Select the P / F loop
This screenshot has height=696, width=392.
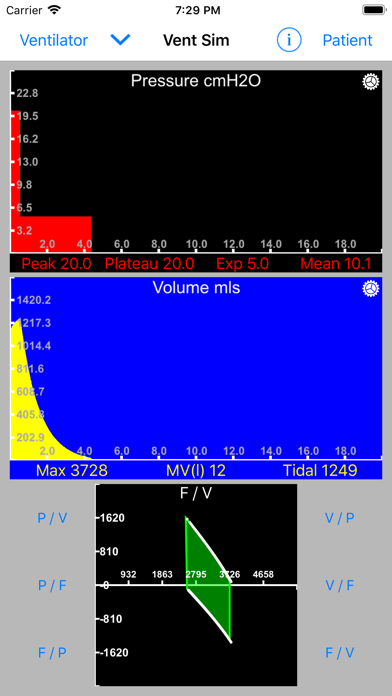(x=52, y=585)
